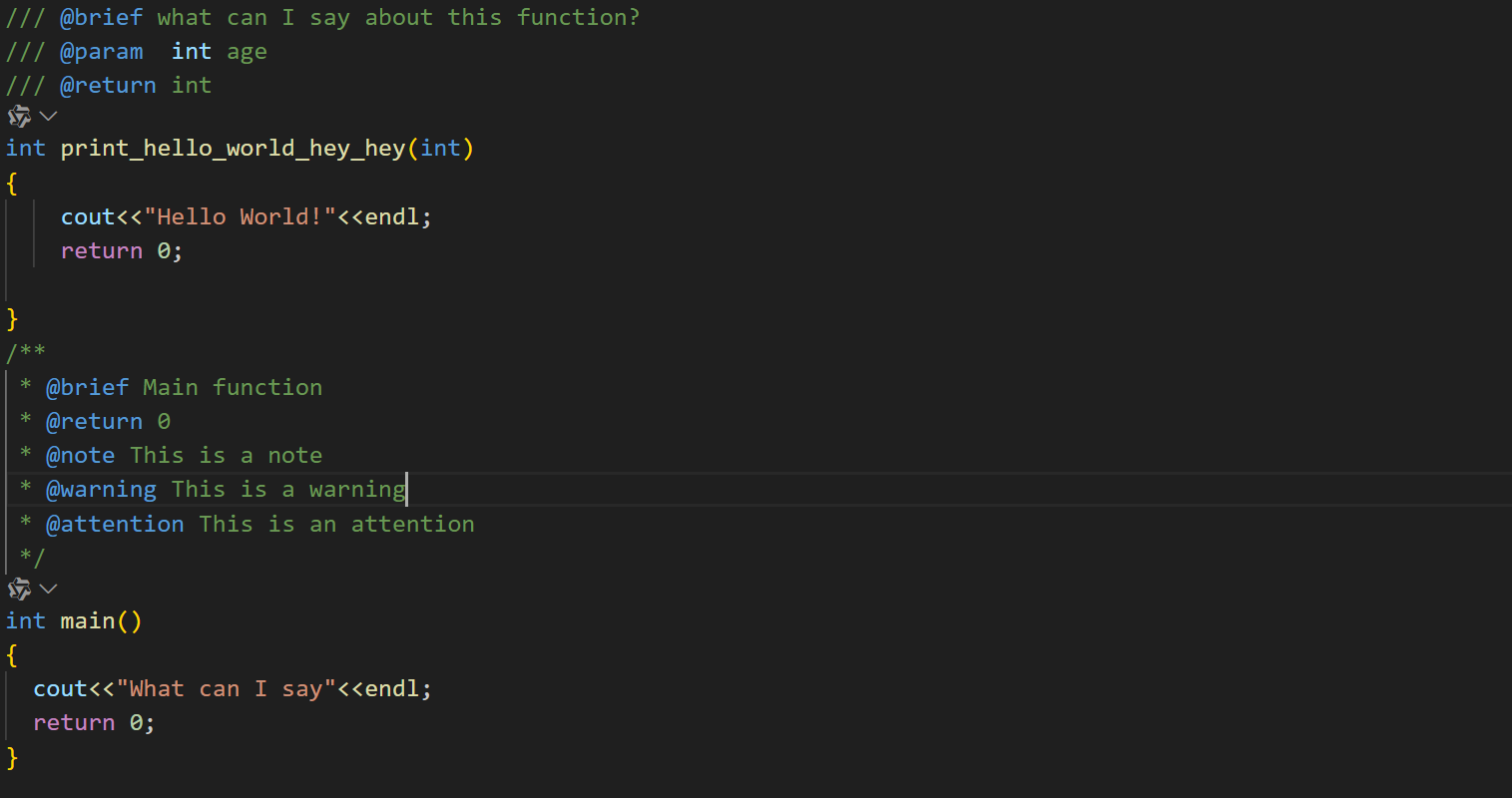This screenshot has width=1512, height=798.
Task: Expand chevron dropdown above print_hello_world_hey_hey function
Action: (x=48, y=117)
